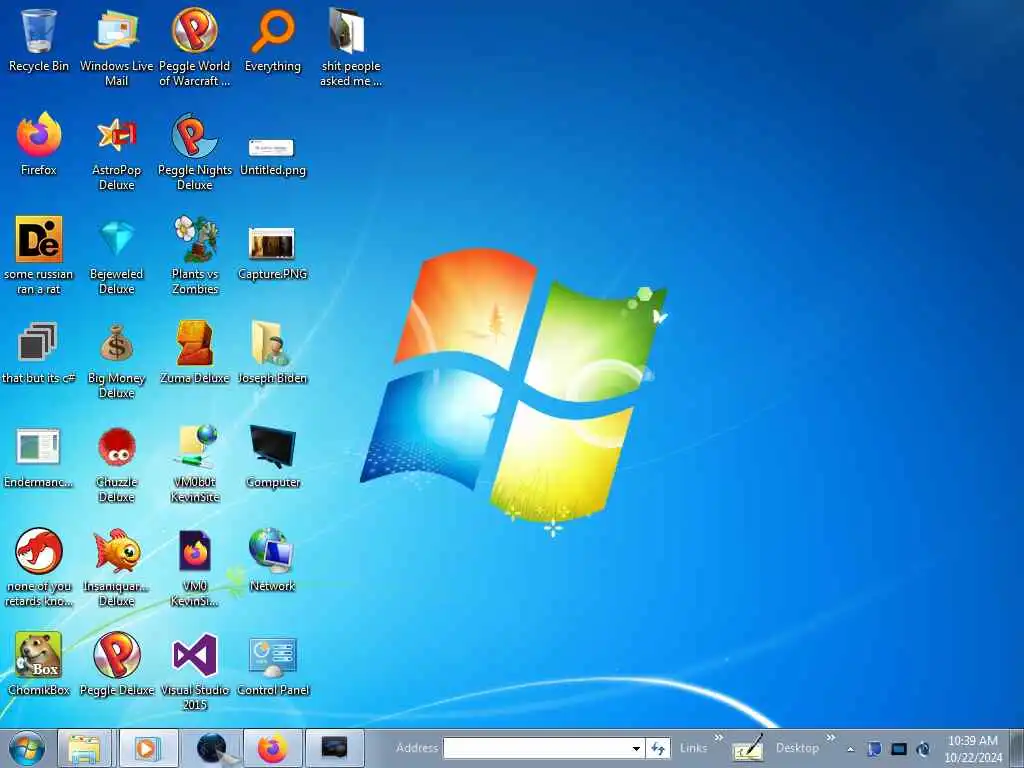This screenshot has width=1024, height=768.
Task: Launch Windows Live Mail from desktop
Action: coord(116,47)
